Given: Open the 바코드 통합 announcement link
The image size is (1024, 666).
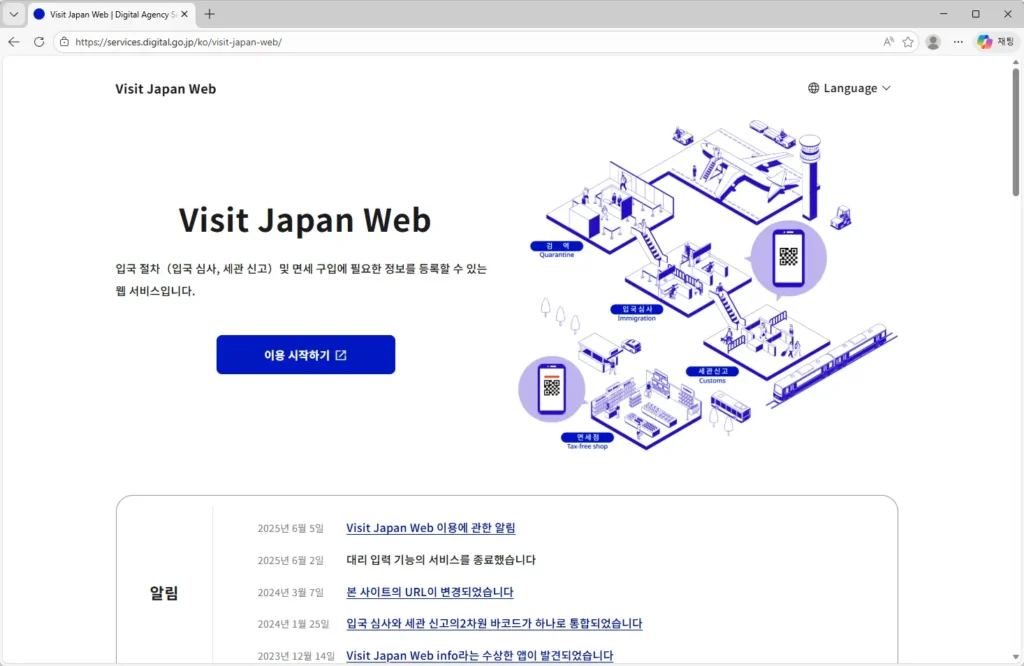Looking at the screenshot, I should pyautogui.click(x=493, y=623).
